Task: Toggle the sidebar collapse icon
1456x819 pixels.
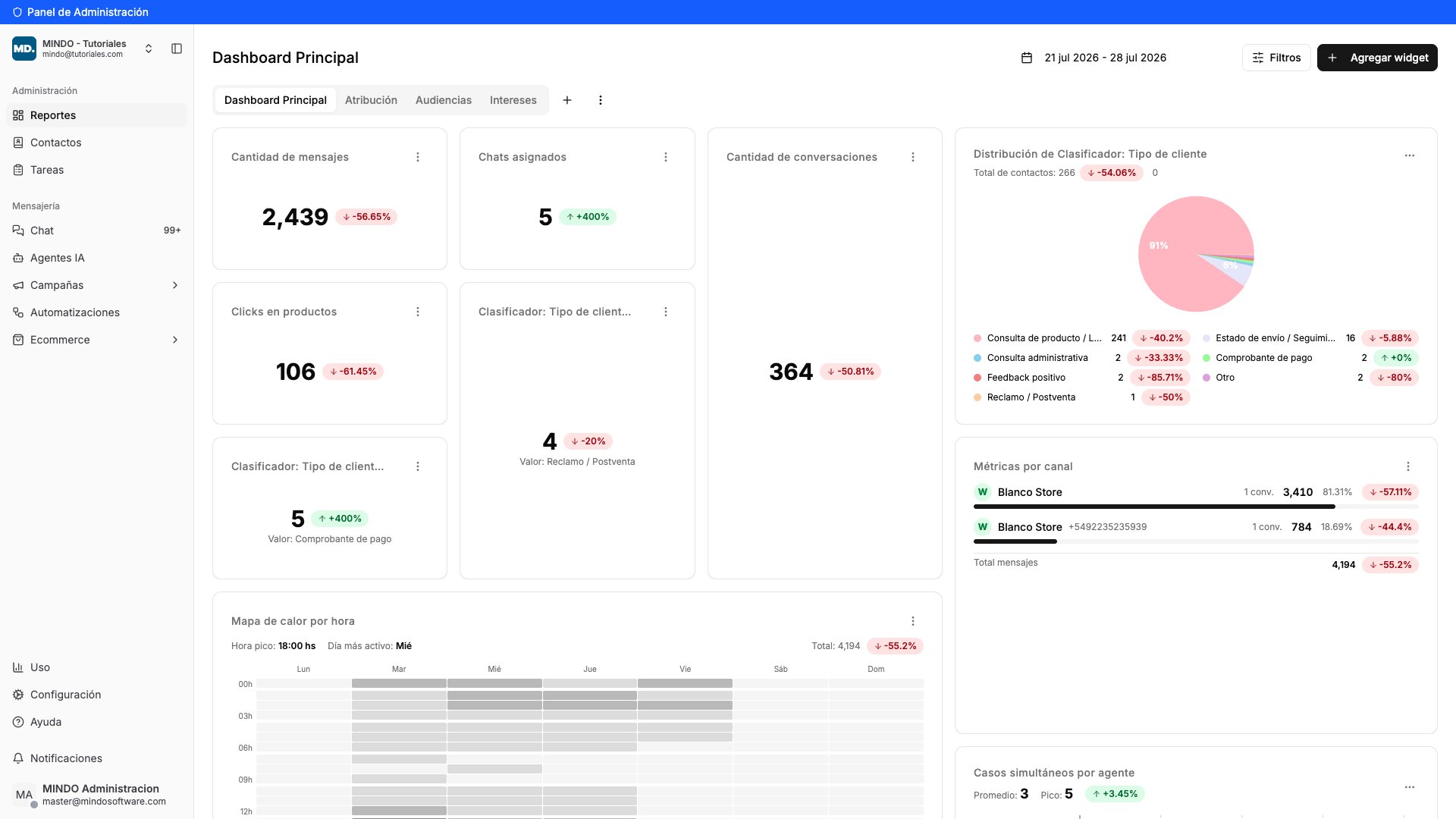Action: click(177, 49)
